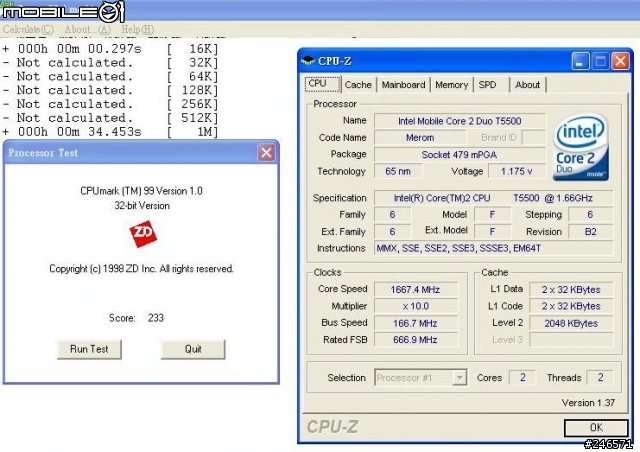Click the Instructions field listing MMX, SSE
The height and width of the screenshot is (452, 640).
point(493,248)
